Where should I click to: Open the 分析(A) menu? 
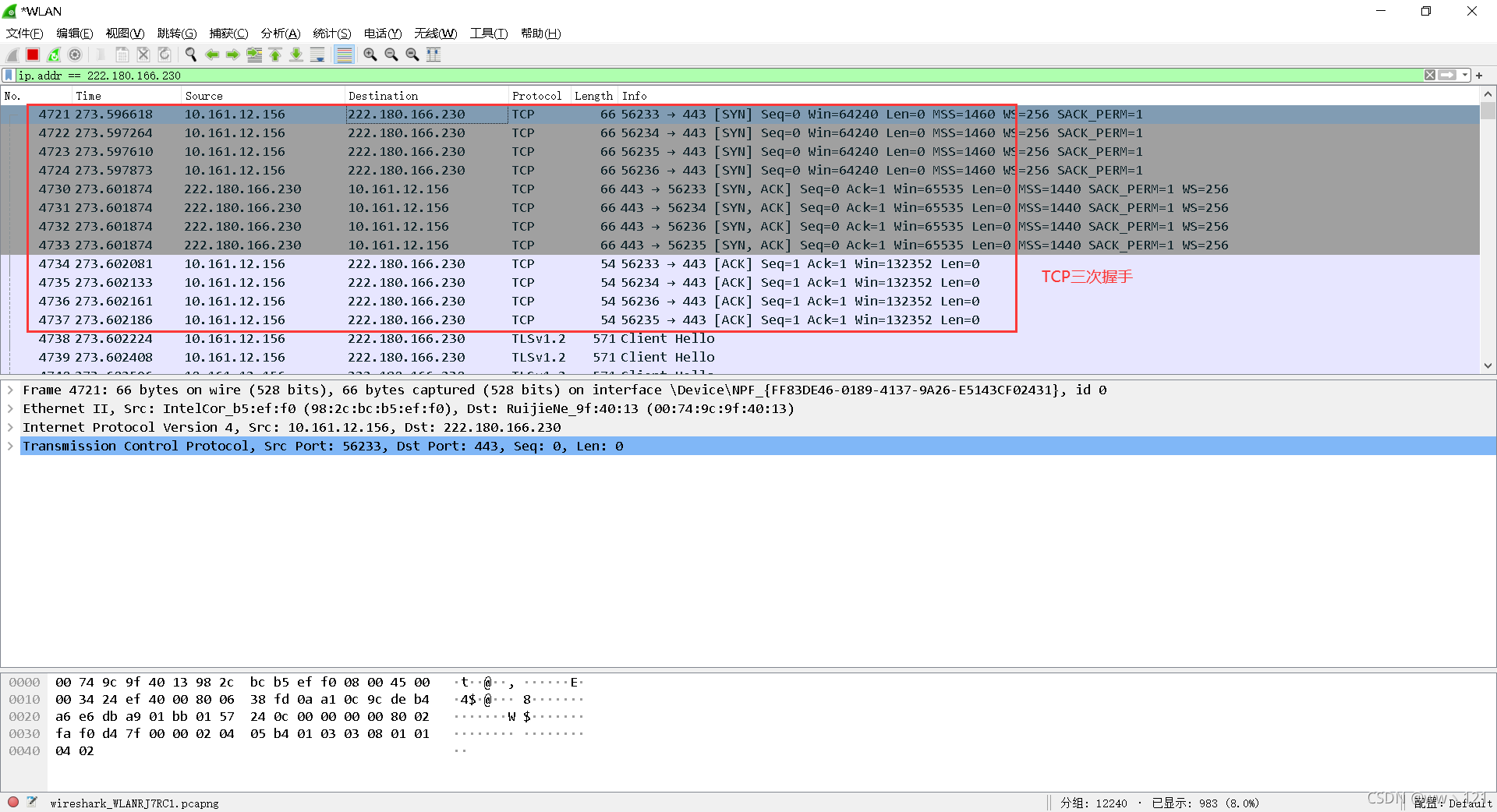tap(280, 33)
